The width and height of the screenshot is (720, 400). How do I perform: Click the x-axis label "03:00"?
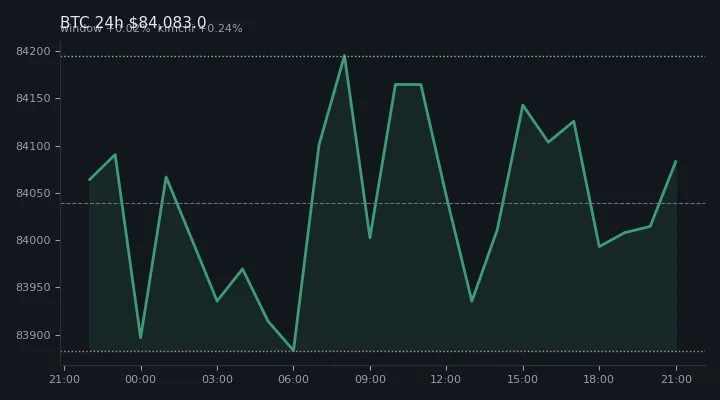217,379
